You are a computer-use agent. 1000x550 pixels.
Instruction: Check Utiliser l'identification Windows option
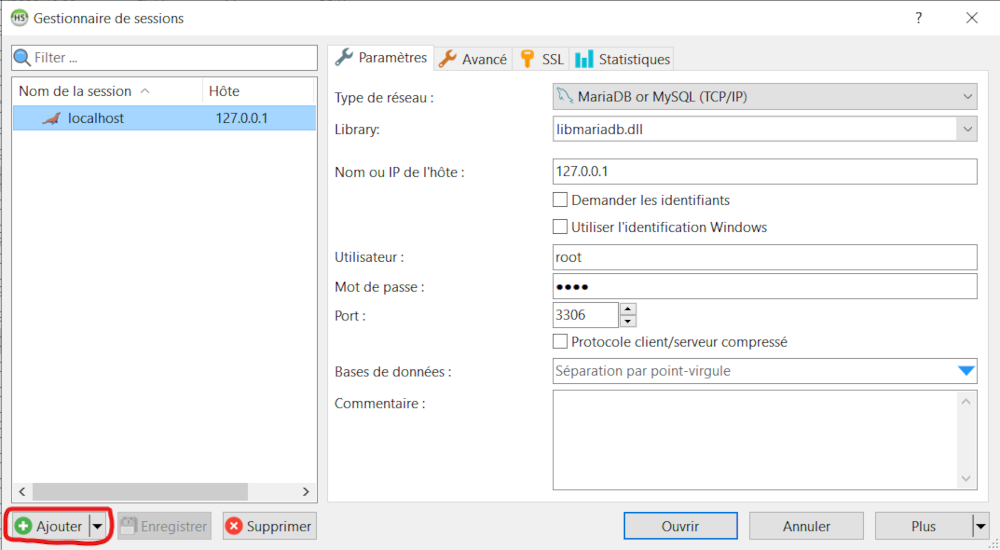point(560,227)
